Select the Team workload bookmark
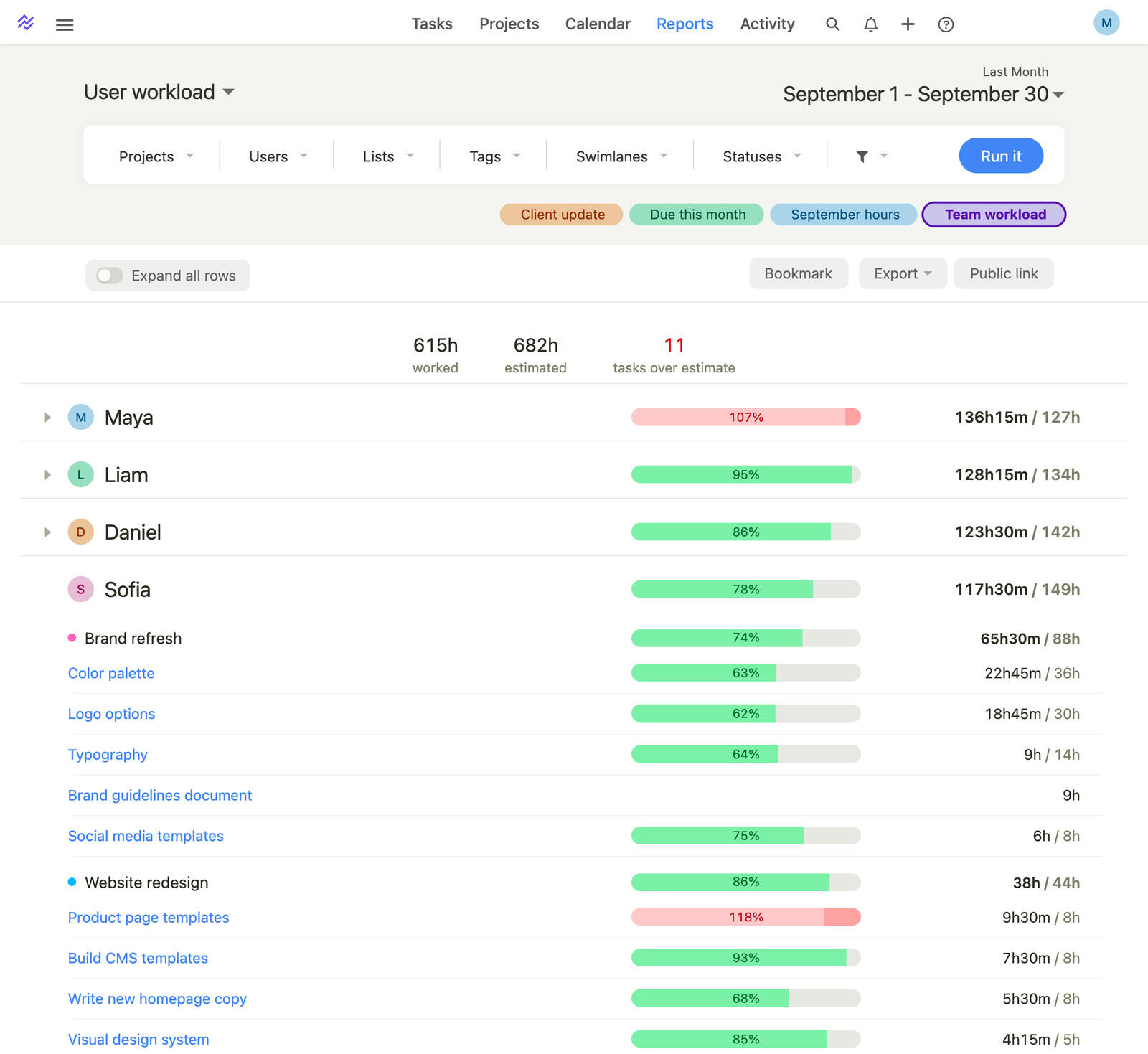1148x1054 pixels. pos(994,215)
